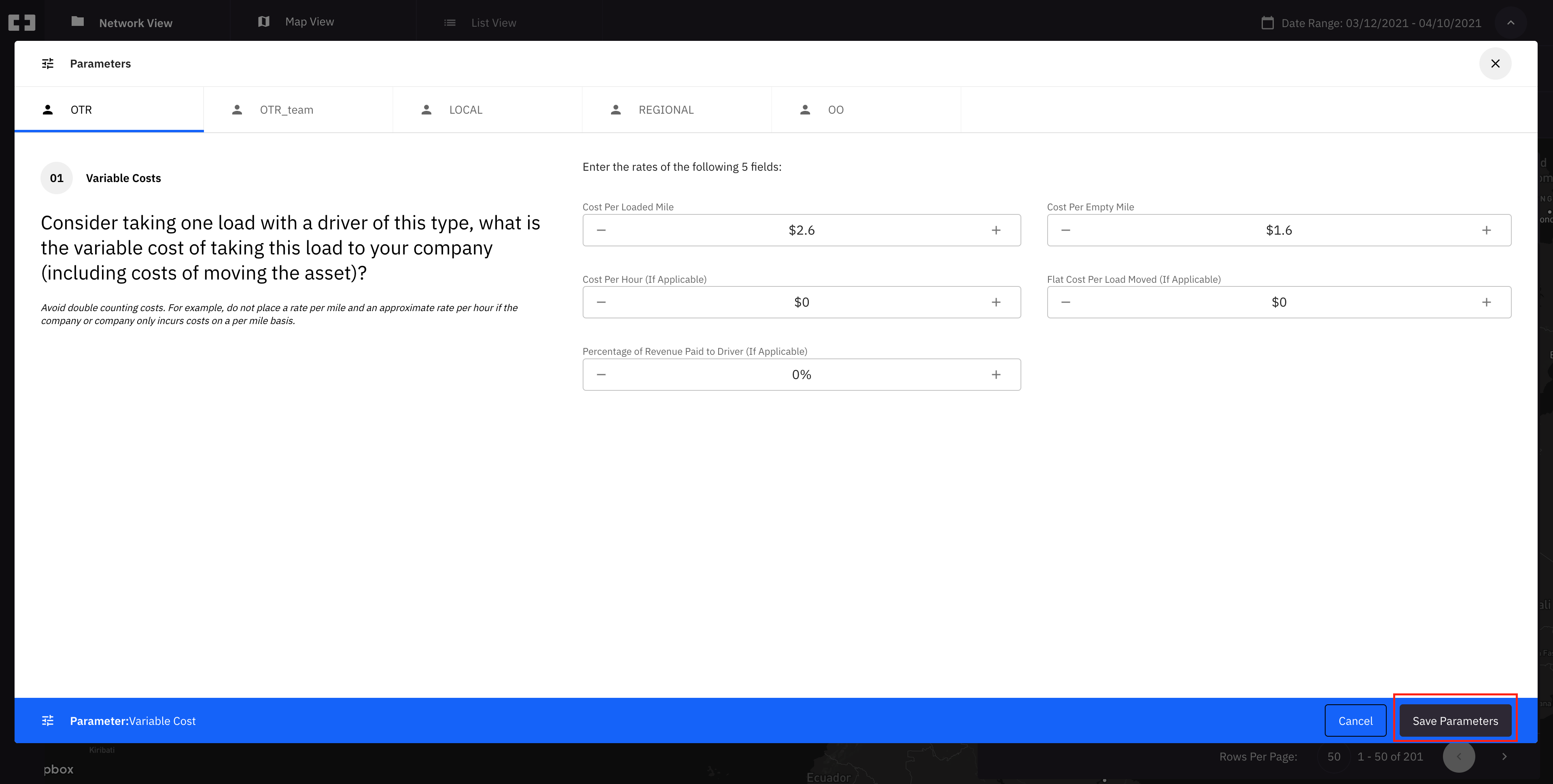Switch to the OTR_team tab
This screenshot has height=784, width=1553.
286,110
